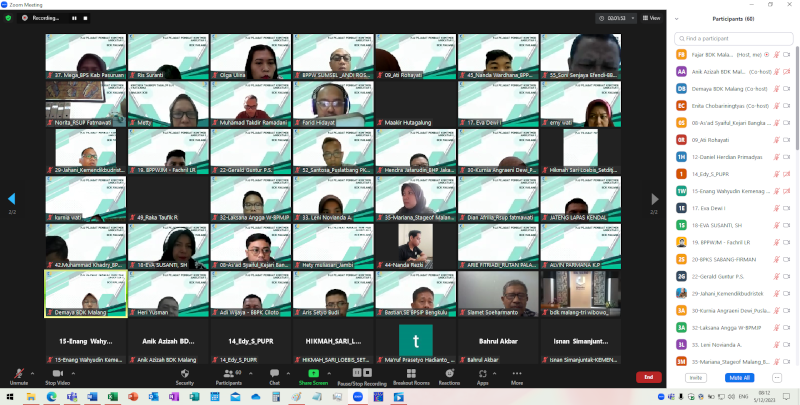Open Breakout Rooms from the toolbar
This screenshot has height=405, width=800.
pyautogui.click(x=410, y=374)
